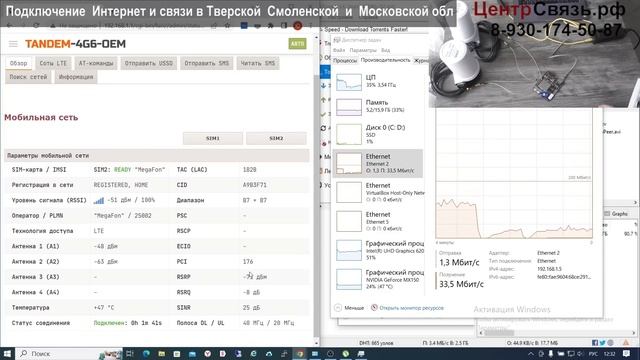Select Диск 0 (C: D:) in Task Manager
The width and height of the screenshot is (640, 360).
pyautogui.click(x=378, y=134)
